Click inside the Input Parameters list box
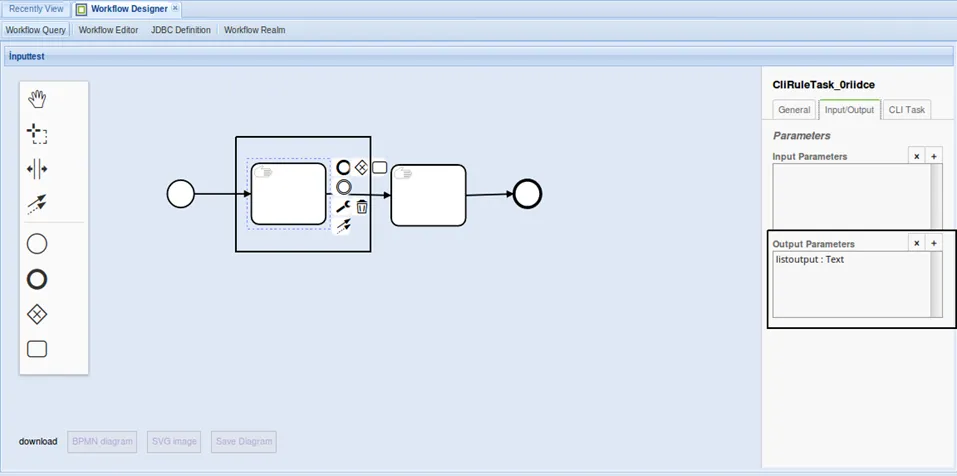957x476 pixels. coord(851,197)
